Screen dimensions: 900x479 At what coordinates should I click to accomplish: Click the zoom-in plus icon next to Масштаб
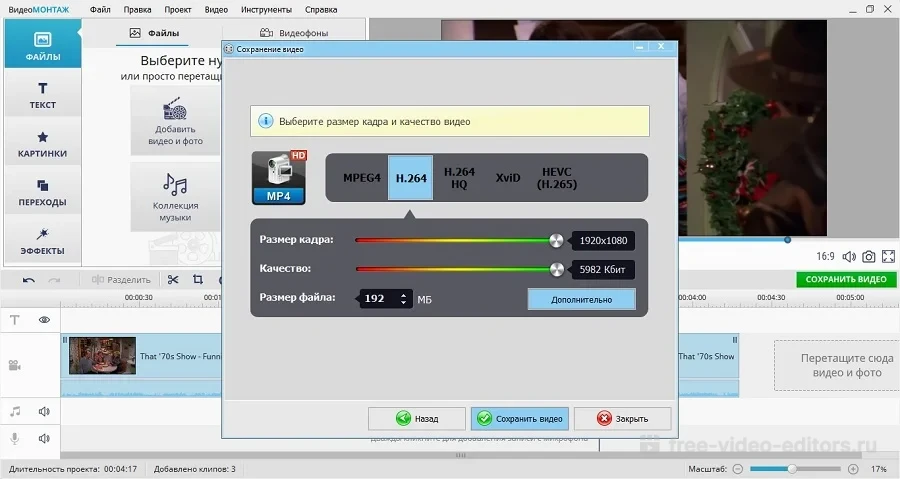coord(853,469)
